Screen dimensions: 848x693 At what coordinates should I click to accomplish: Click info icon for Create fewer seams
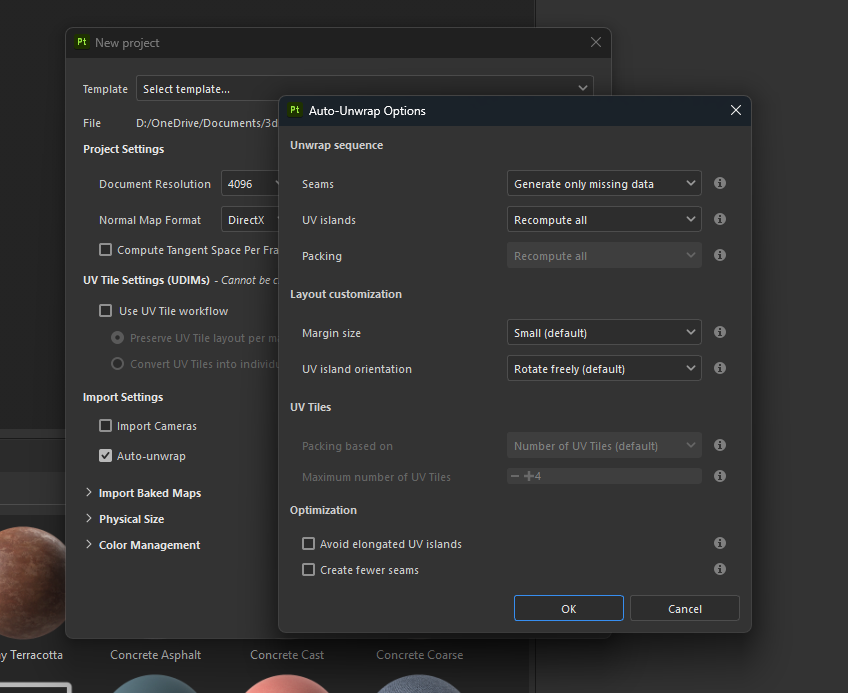(719, 569)
